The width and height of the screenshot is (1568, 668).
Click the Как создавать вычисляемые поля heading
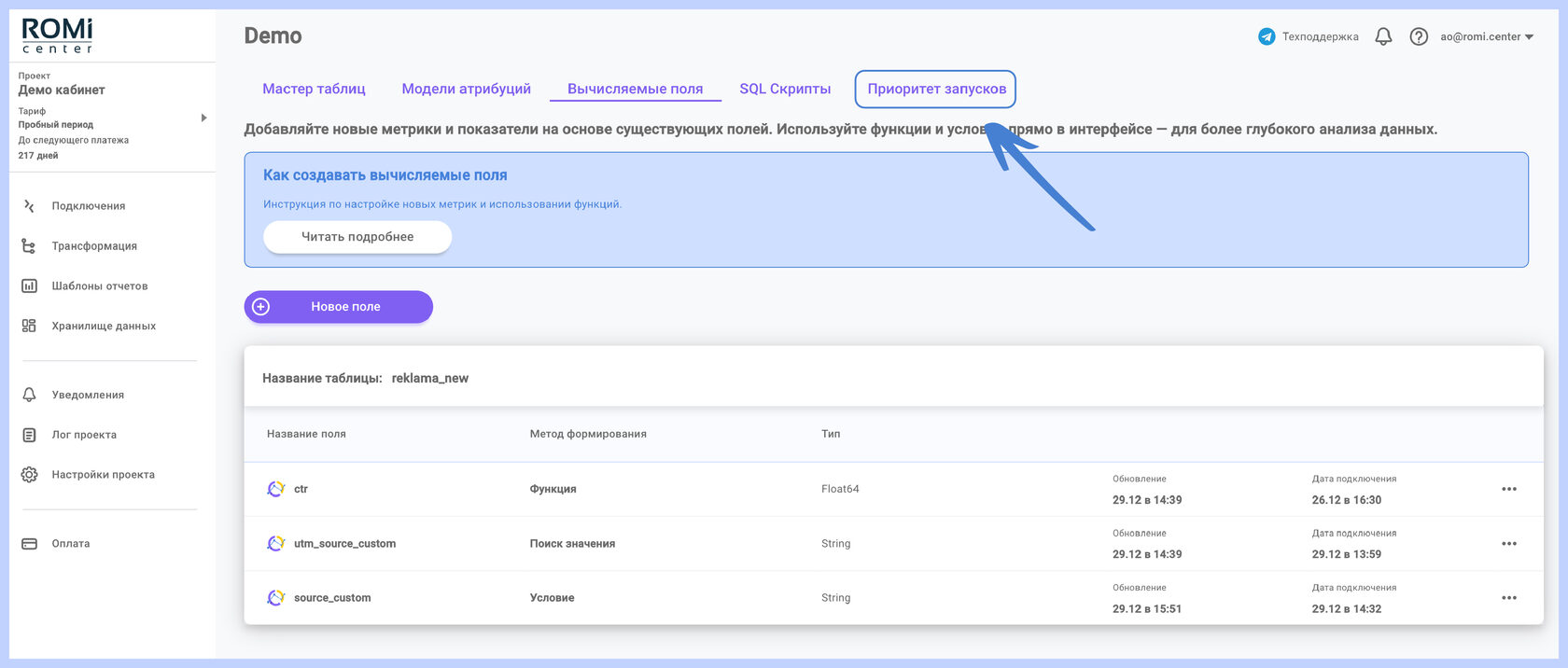tap(385, 175)
